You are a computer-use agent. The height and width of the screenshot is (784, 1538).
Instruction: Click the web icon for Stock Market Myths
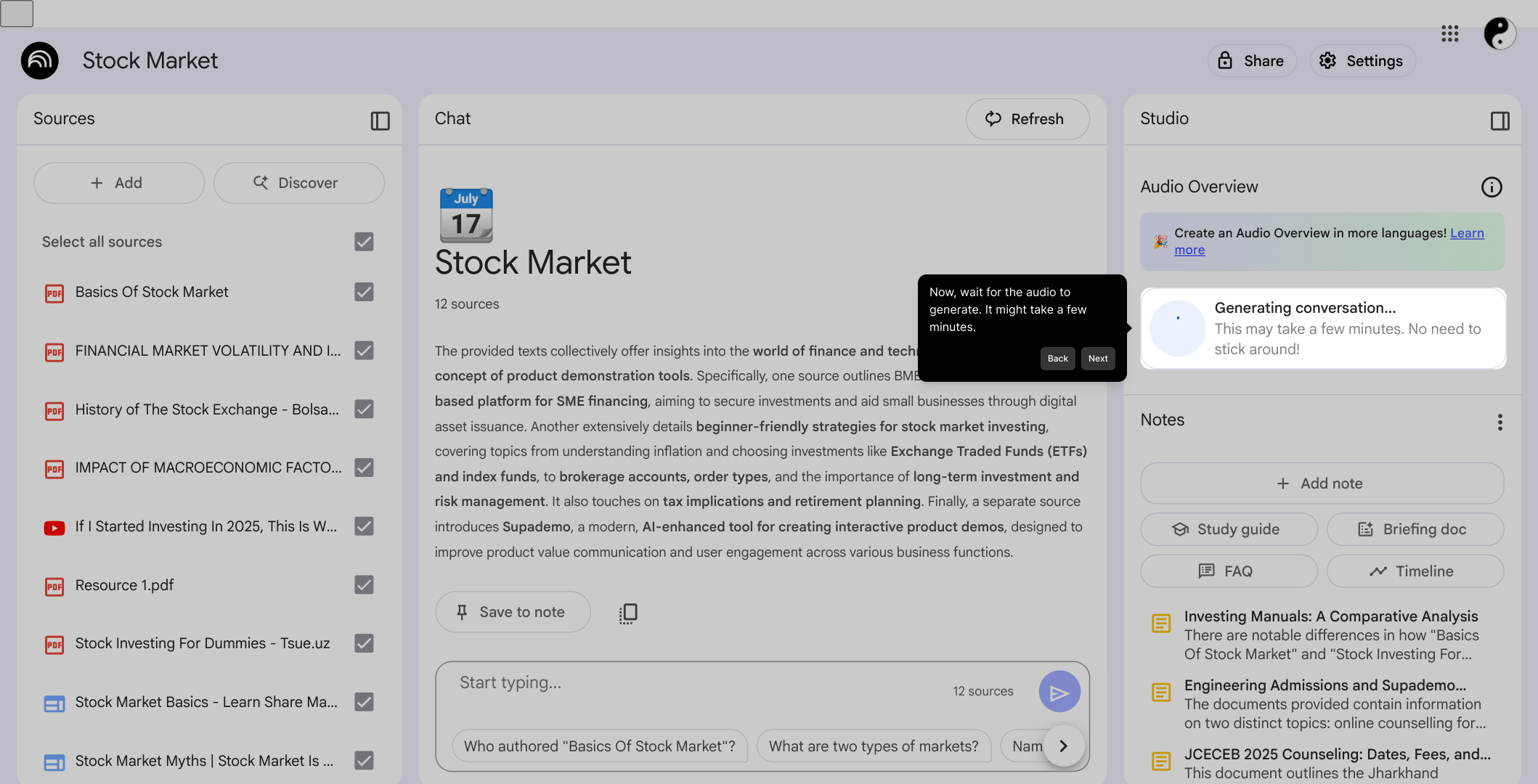pyautogui.click(x=54, y=762)
